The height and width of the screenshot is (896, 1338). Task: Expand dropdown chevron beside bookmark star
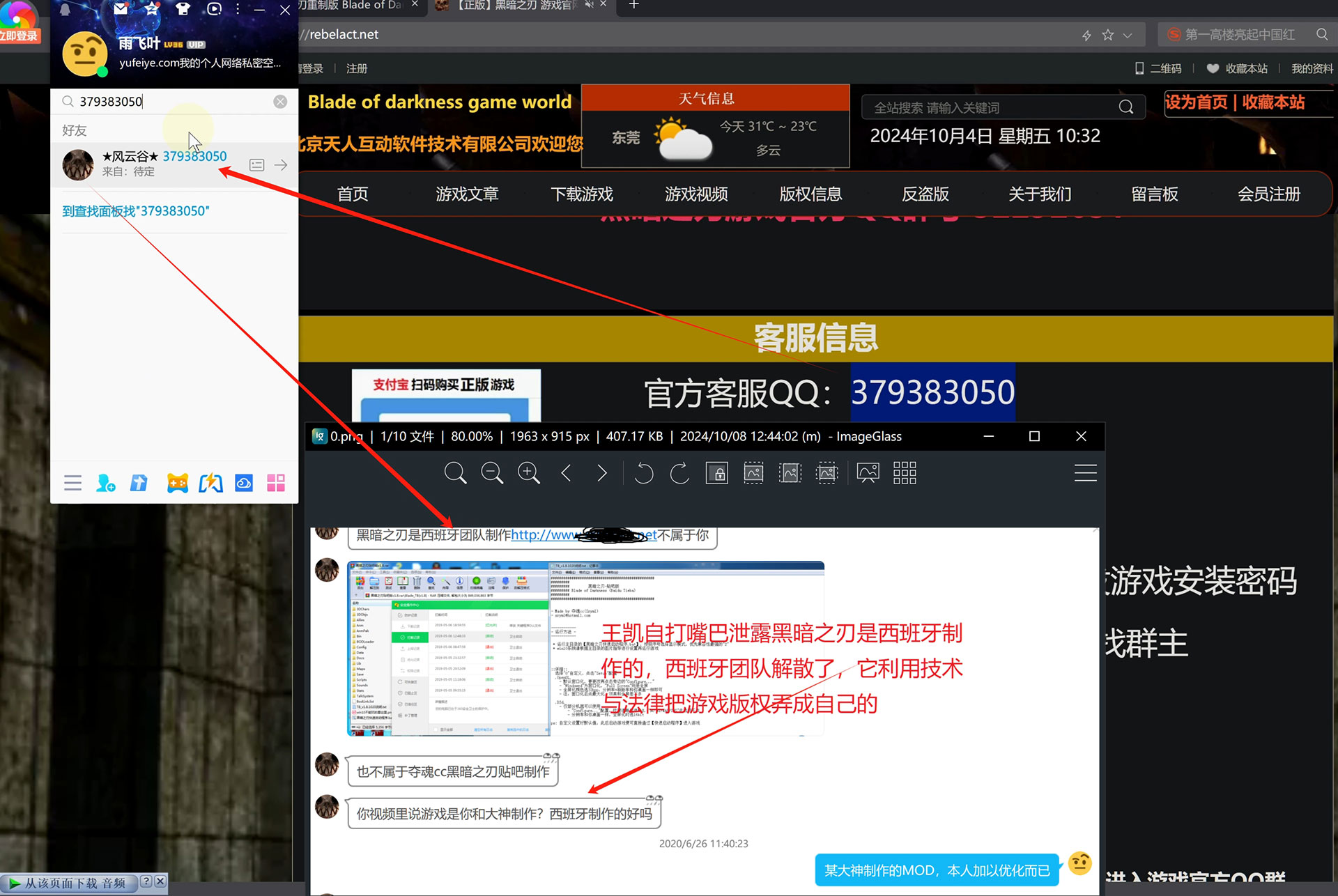(x=1128, y=35)
